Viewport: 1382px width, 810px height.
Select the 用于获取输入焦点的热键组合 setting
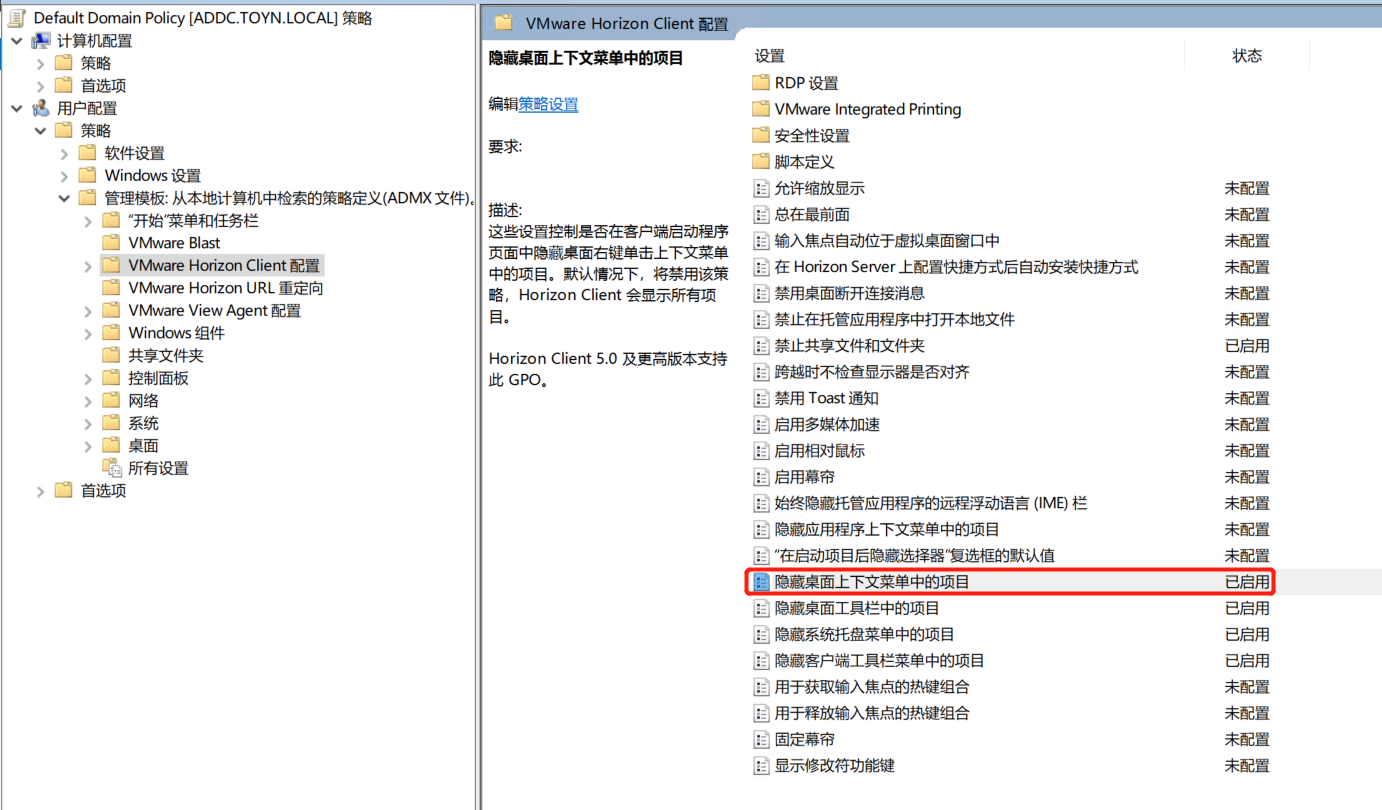point(872,687)
